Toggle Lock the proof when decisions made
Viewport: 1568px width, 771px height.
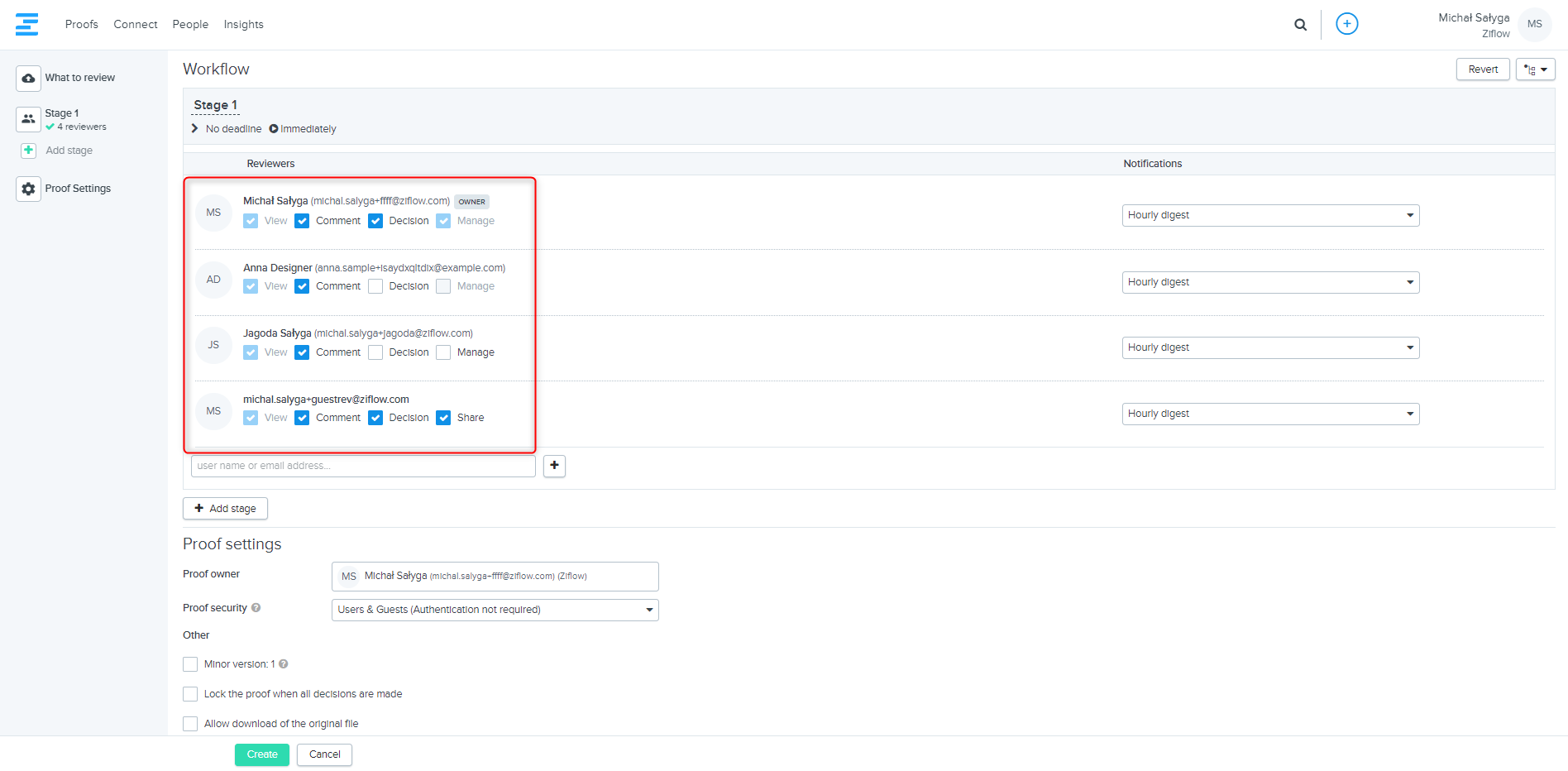coord(190,694)
